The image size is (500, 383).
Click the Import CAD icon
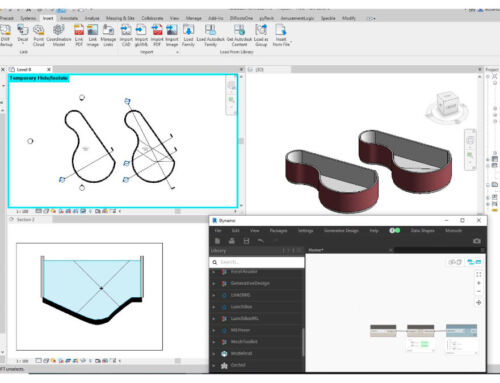[126, 30]
